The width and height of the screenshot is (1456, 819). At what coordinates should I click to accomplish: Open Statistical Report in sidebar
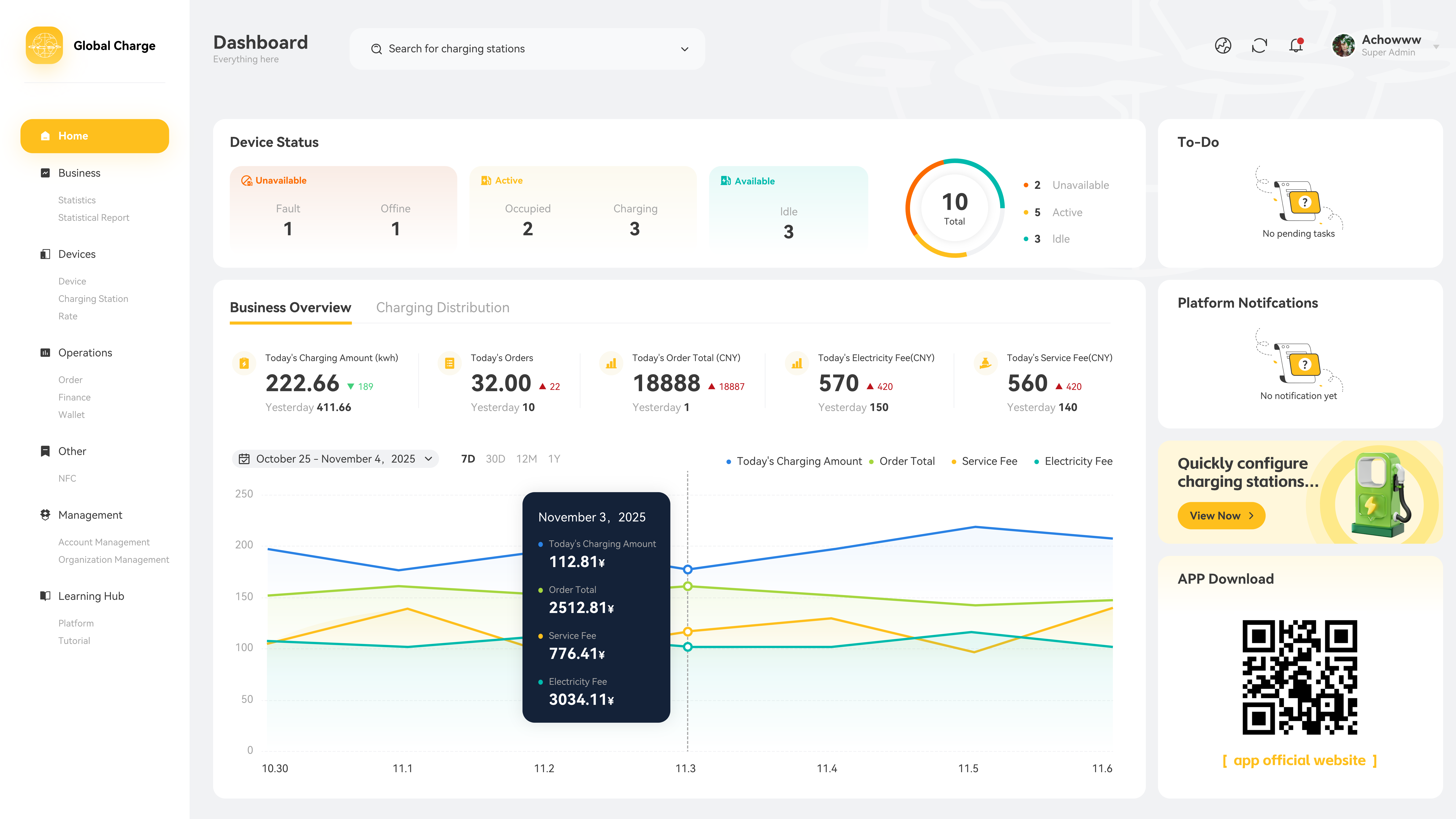point(94,218)
